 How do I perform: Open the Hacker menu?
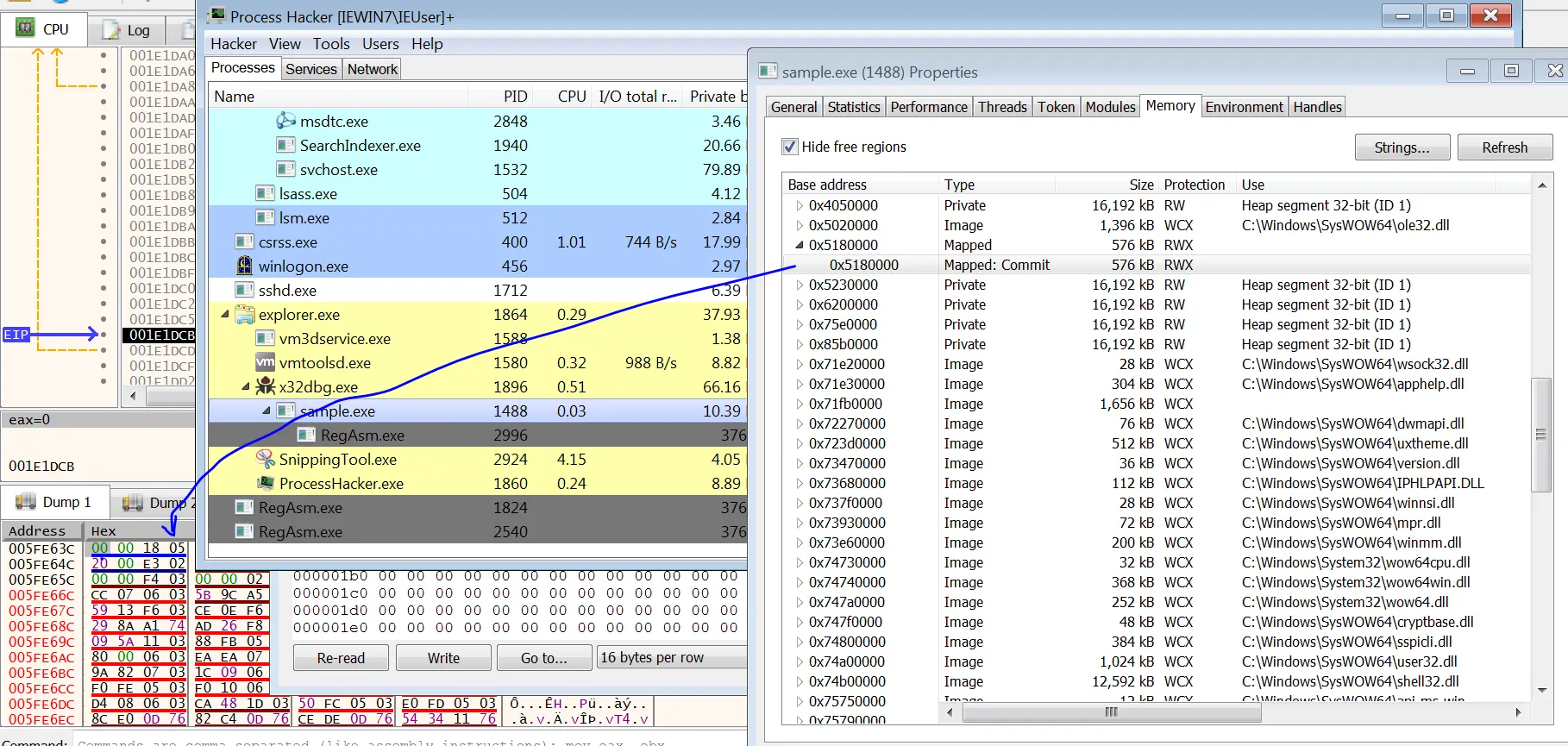point(234,44)
